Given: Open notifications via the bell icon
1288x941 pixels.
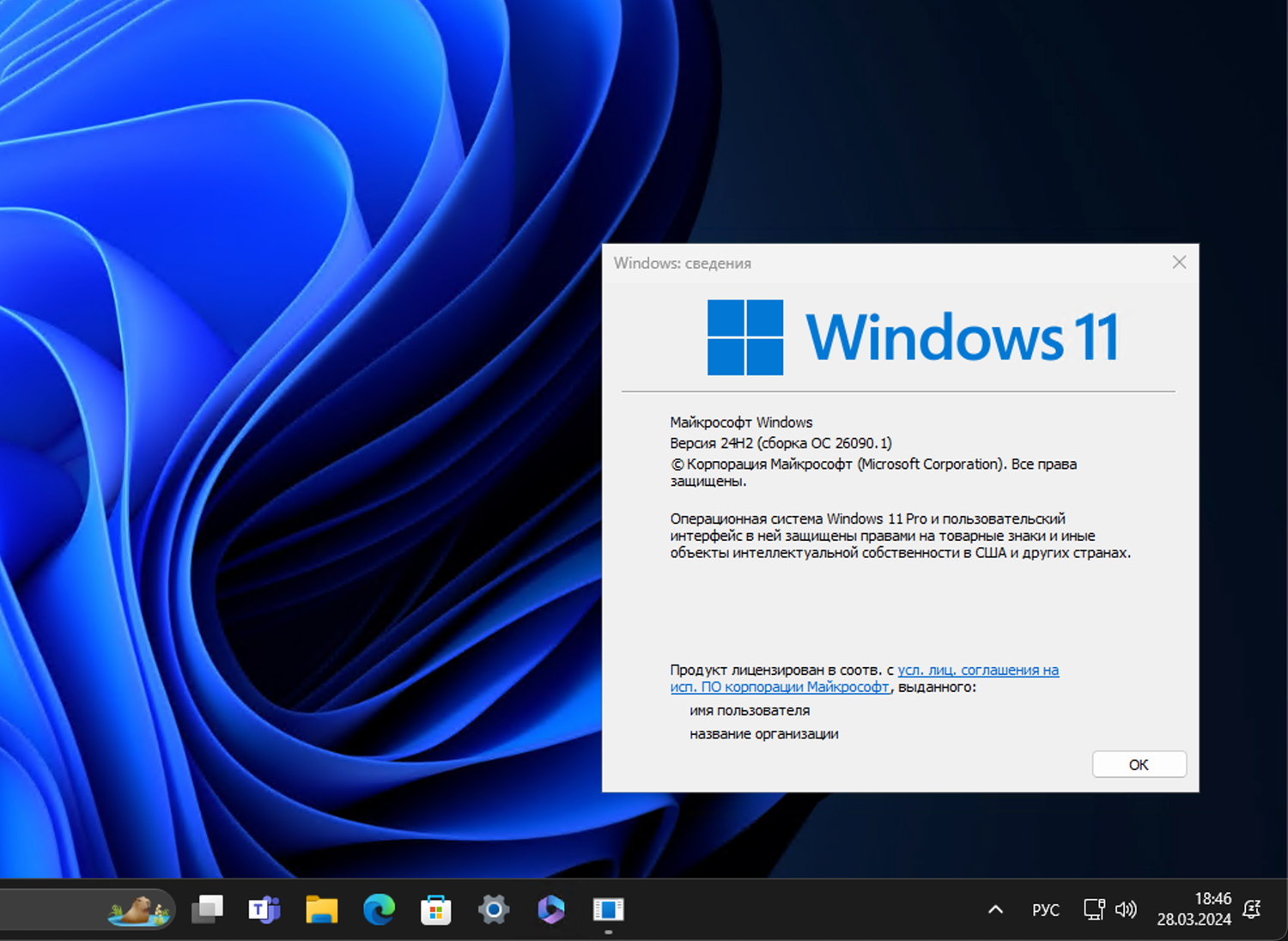Looking at the screenshot, I should pos(1252,909).
